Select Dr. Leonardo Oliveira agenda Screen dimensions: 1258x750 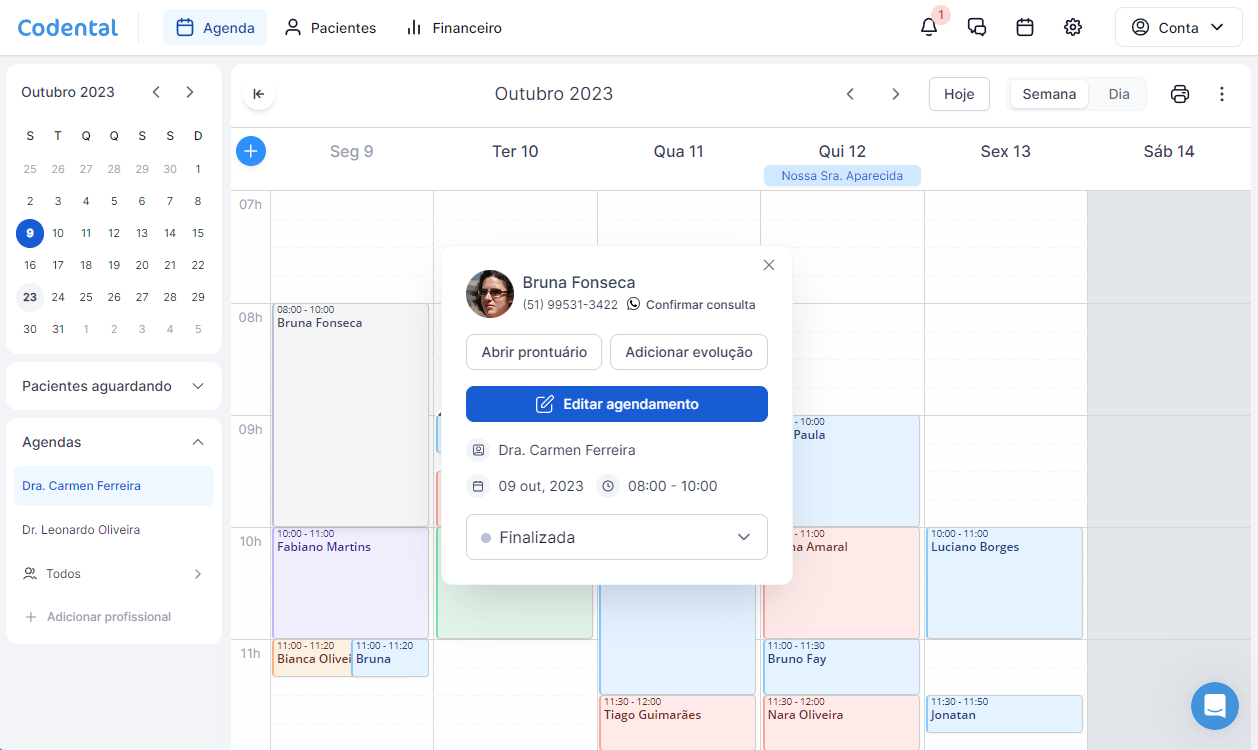[81, 530]
